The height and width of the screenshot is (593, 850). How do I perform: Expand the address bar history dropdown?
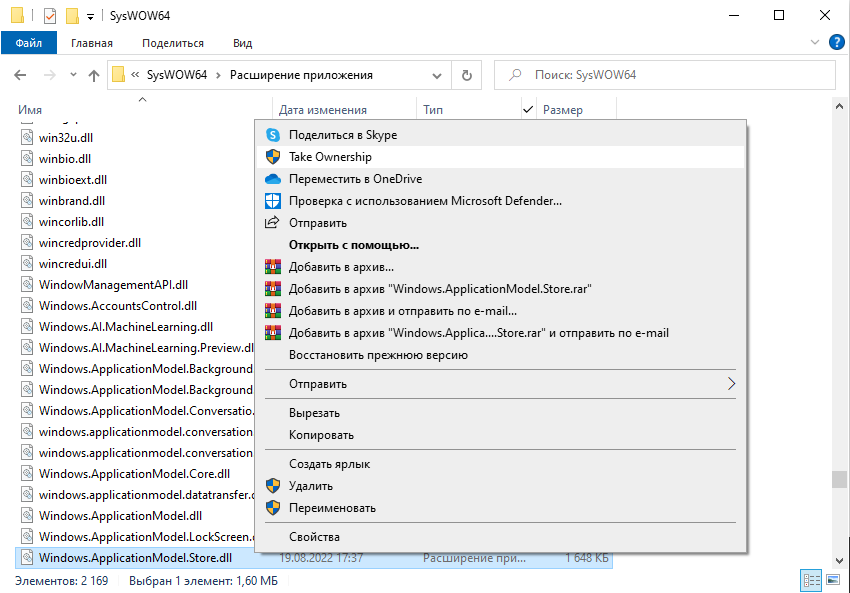coord(437,75)
